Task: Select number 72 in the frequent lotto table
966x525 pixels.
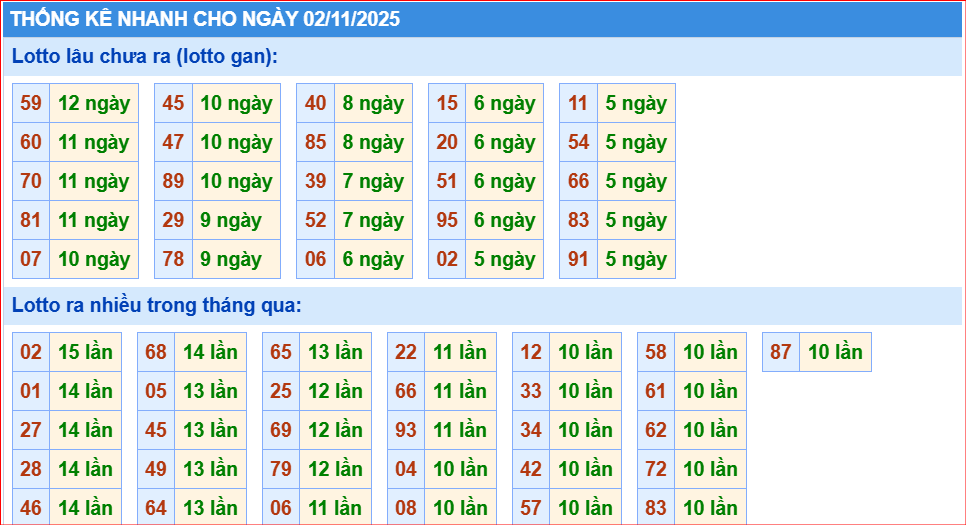Action: (x=656, y=469)
